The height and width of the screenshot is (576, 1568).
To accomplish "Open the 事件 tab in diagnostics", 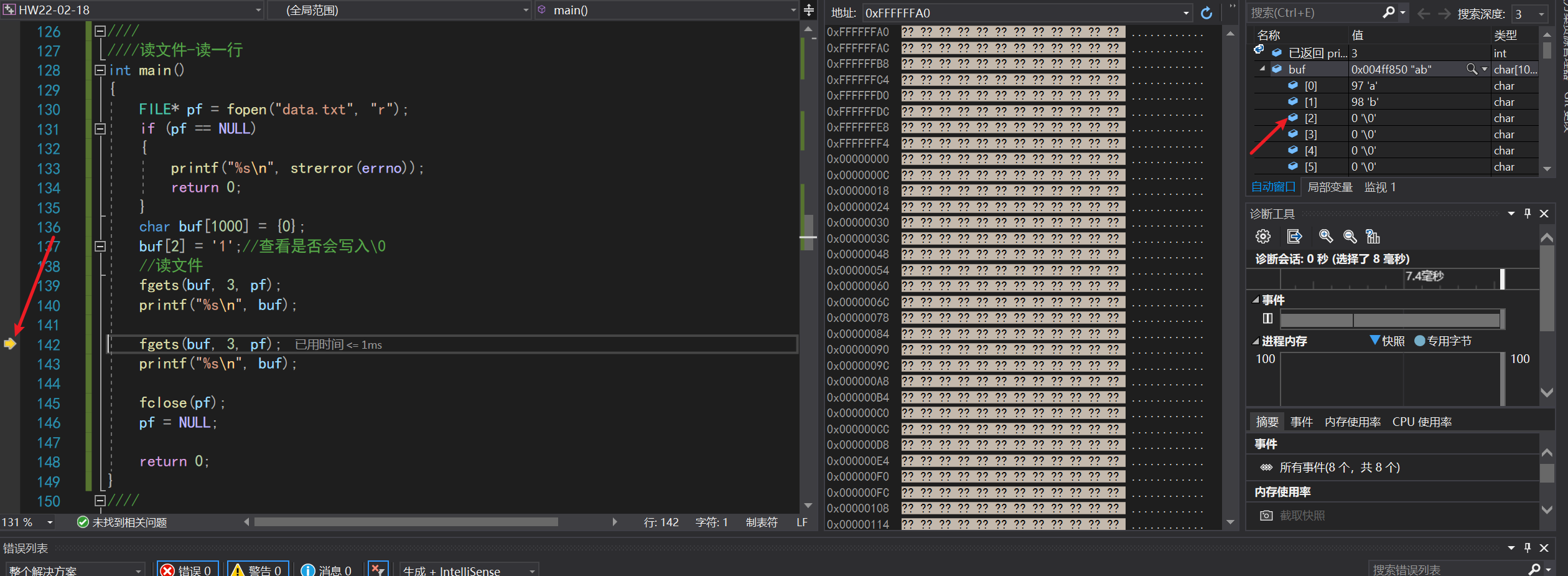I will (x=1301, y=422).
